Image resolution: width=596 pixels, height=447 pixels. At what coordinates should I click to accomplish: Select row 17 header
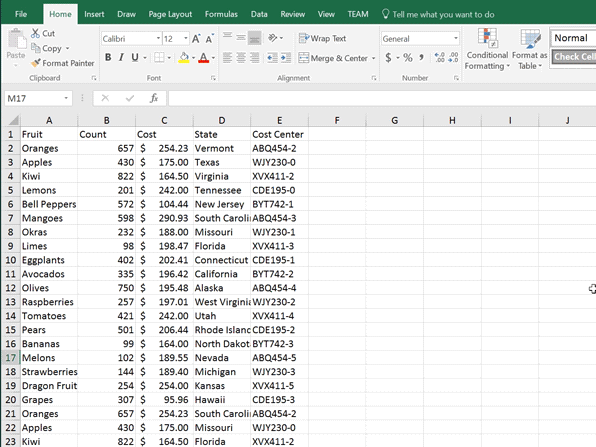click(10, 358)
